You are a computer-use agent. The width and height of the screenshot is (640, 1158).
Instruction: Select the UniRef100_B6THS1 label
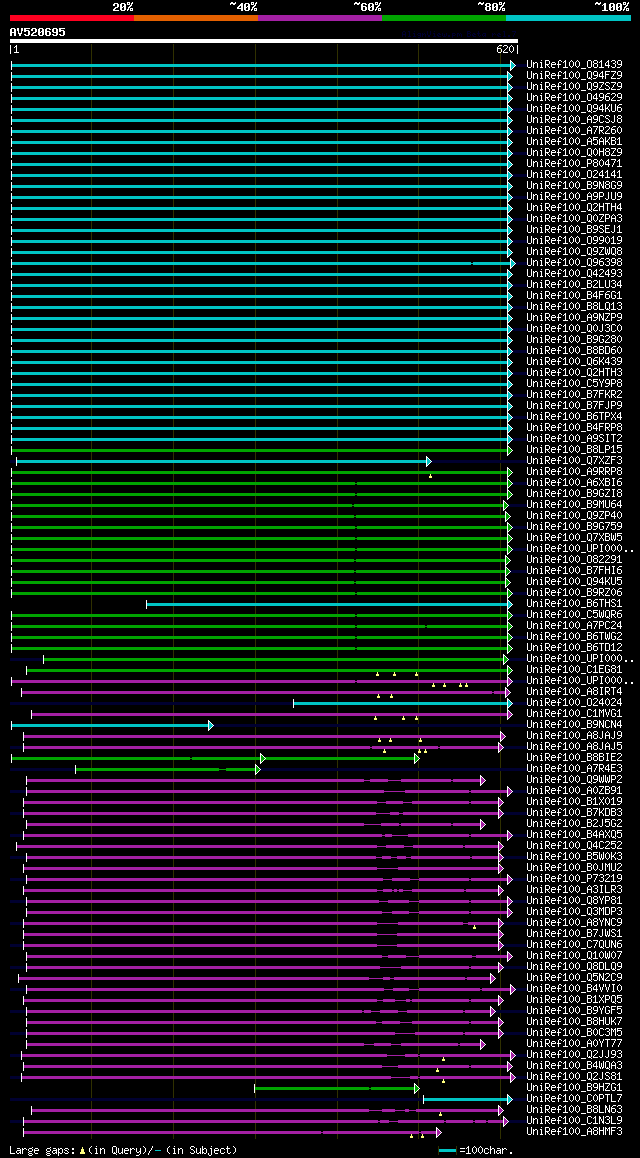pos(574,604)
